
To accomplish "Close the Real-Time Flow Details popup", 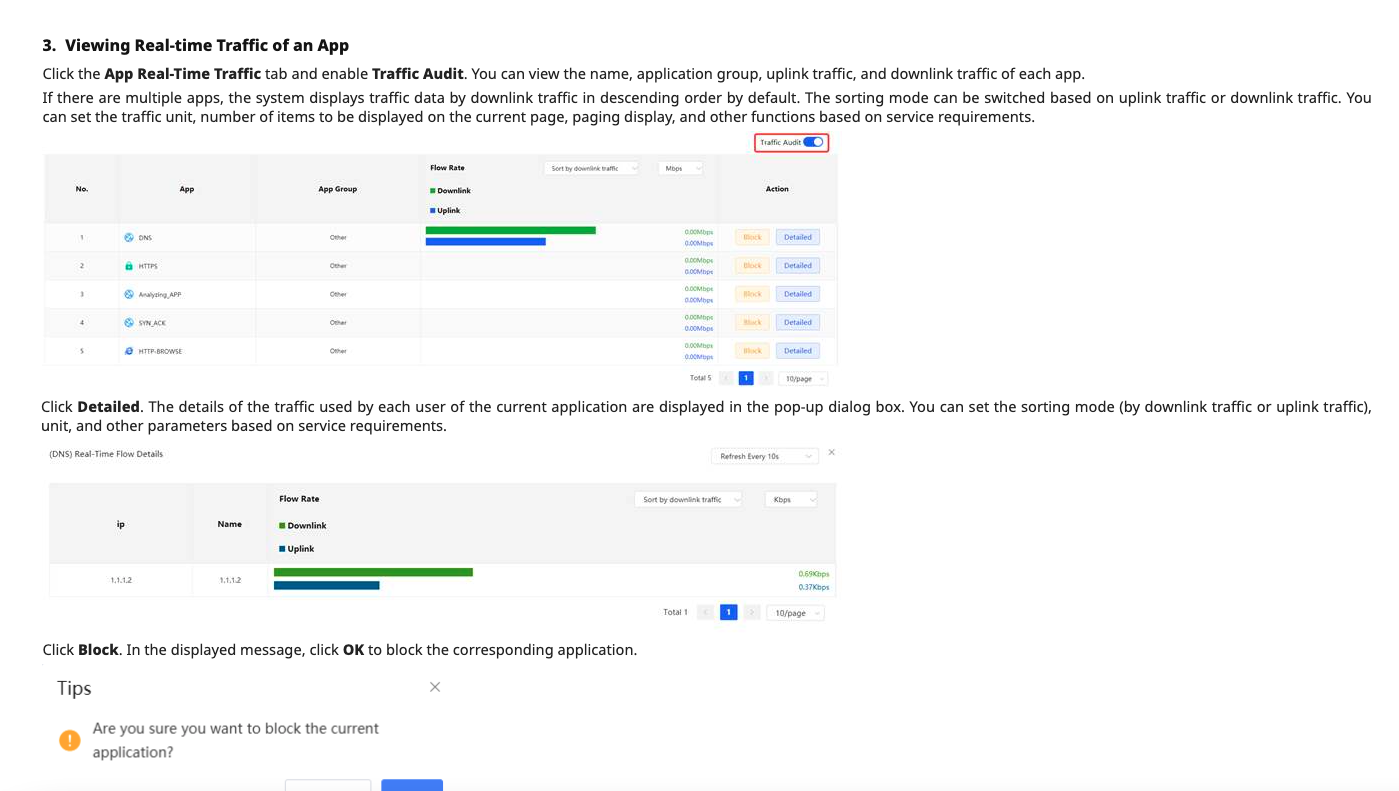I will (832, 453).
